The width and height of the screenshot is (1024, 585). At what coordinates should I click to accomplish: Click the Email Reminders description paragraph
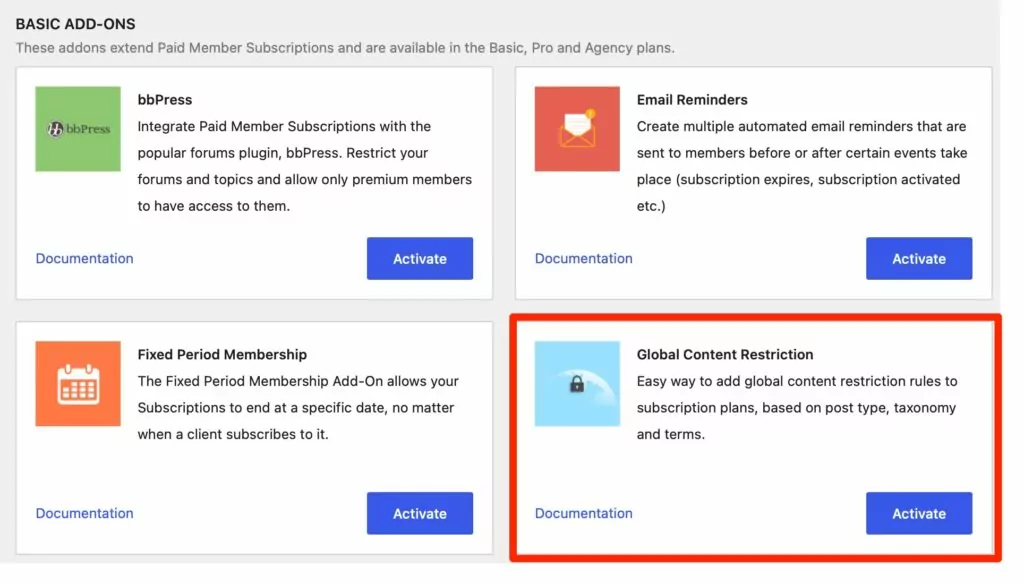coord(802,166)
